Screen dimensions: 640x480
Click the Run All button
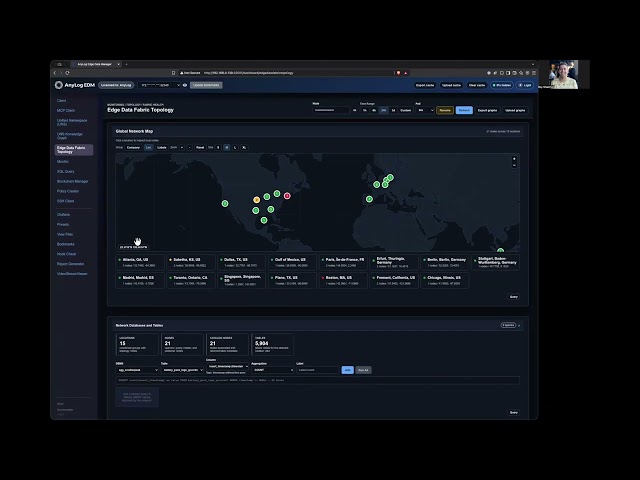[x=363, y=370]
